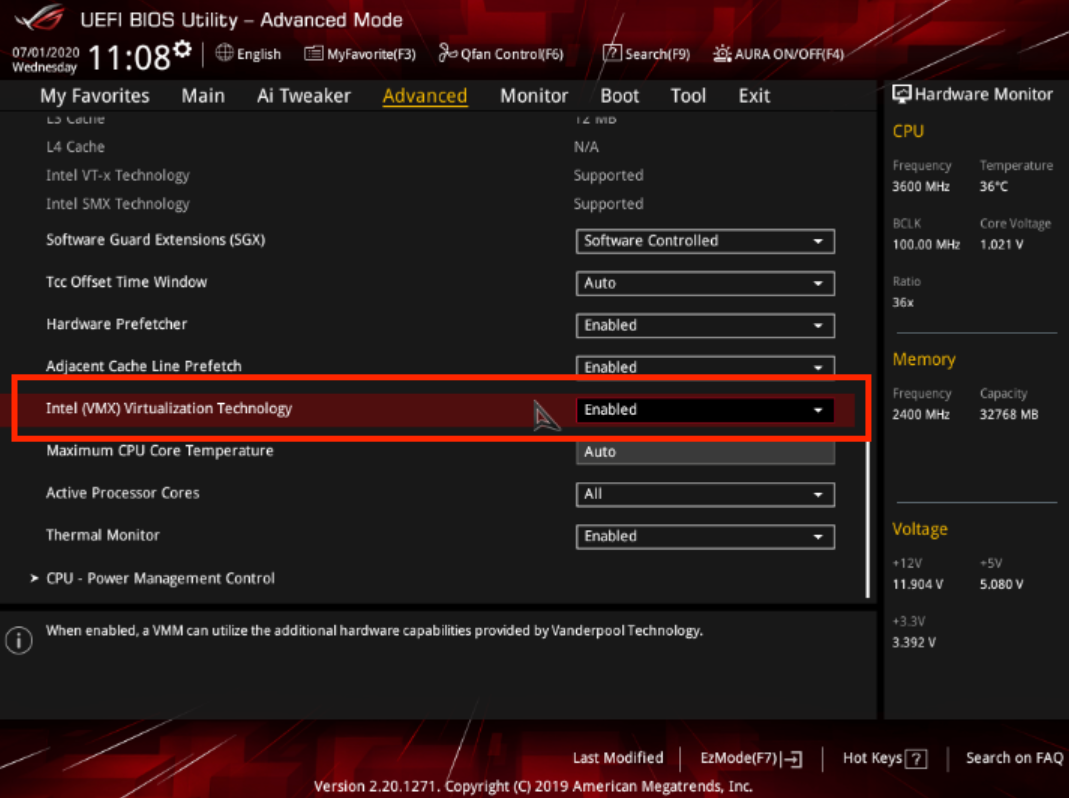Open Qfan Control(F6)
1069x798 pixels.
click(501, 54)
